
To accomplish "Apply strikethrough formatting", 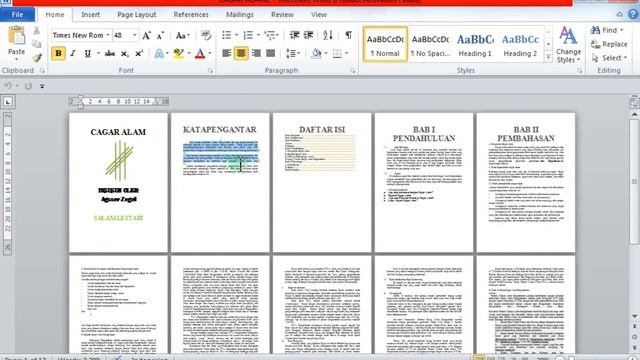I will tap(109, 53).
